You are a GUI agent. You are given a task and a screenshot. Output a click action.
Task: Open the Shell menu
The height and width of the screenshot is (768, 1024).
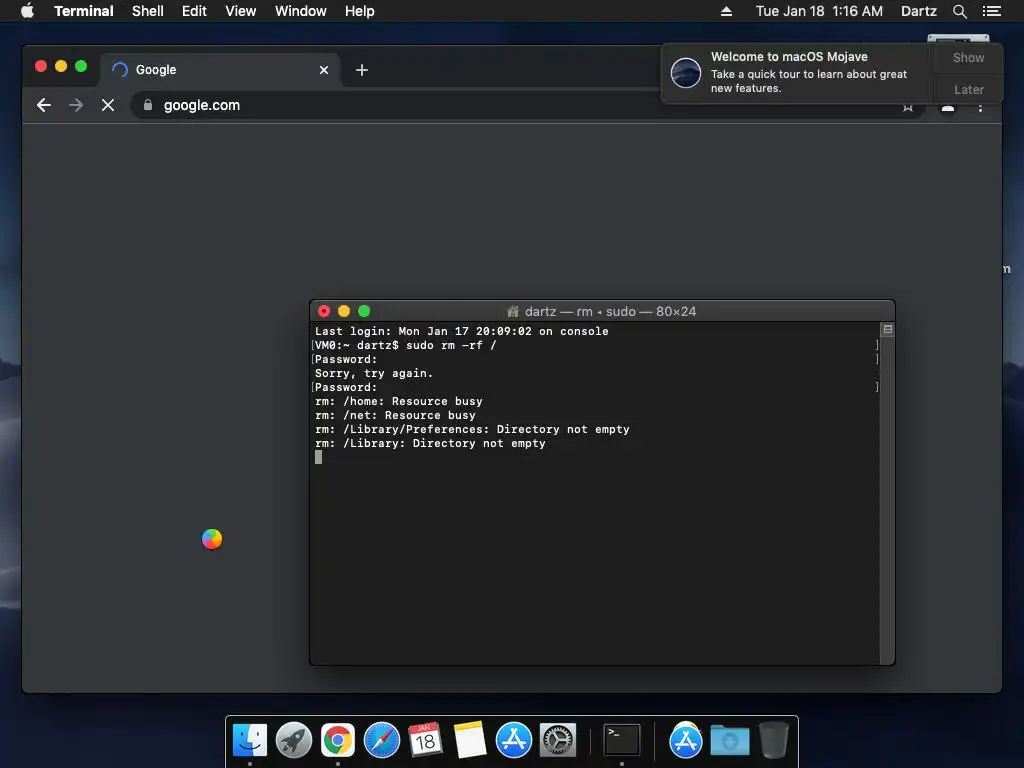[148, 11]
